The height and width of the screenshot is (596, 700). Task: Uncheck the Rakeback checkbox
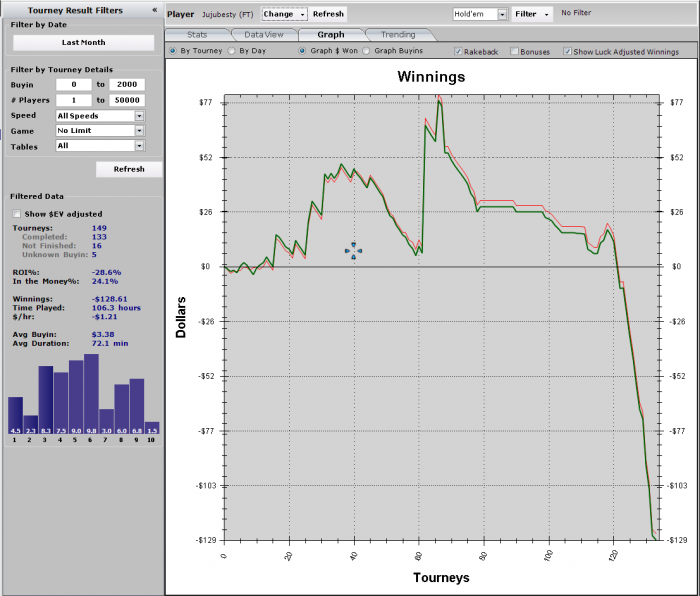(458, 51)
